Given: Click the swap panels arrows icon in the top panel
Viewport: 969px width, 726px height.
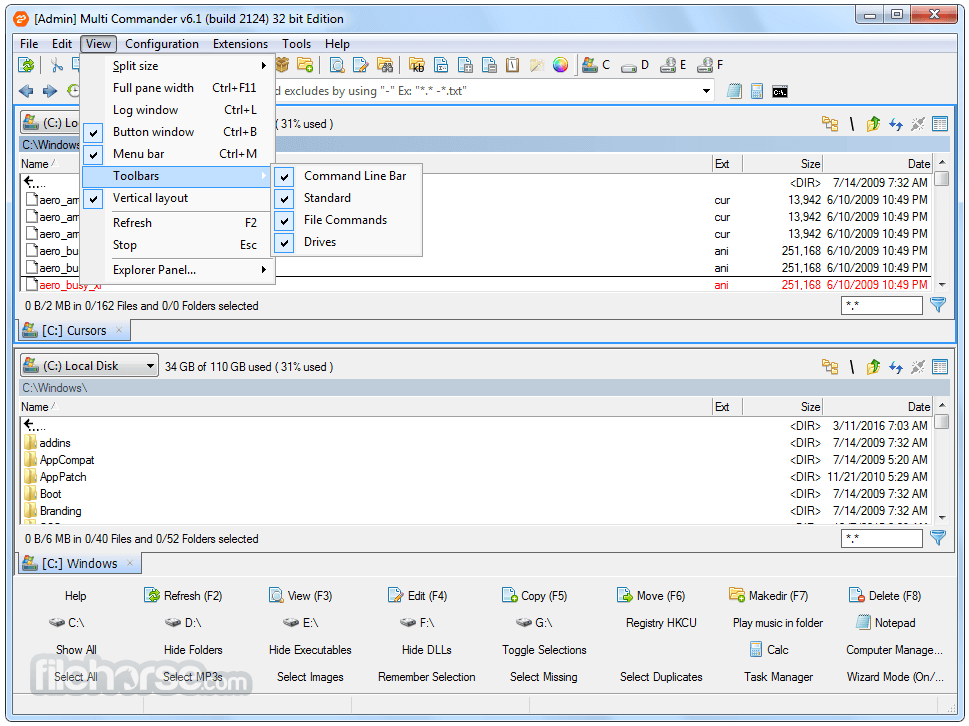Looking at the screenshot, I should (x=896, y=124).
